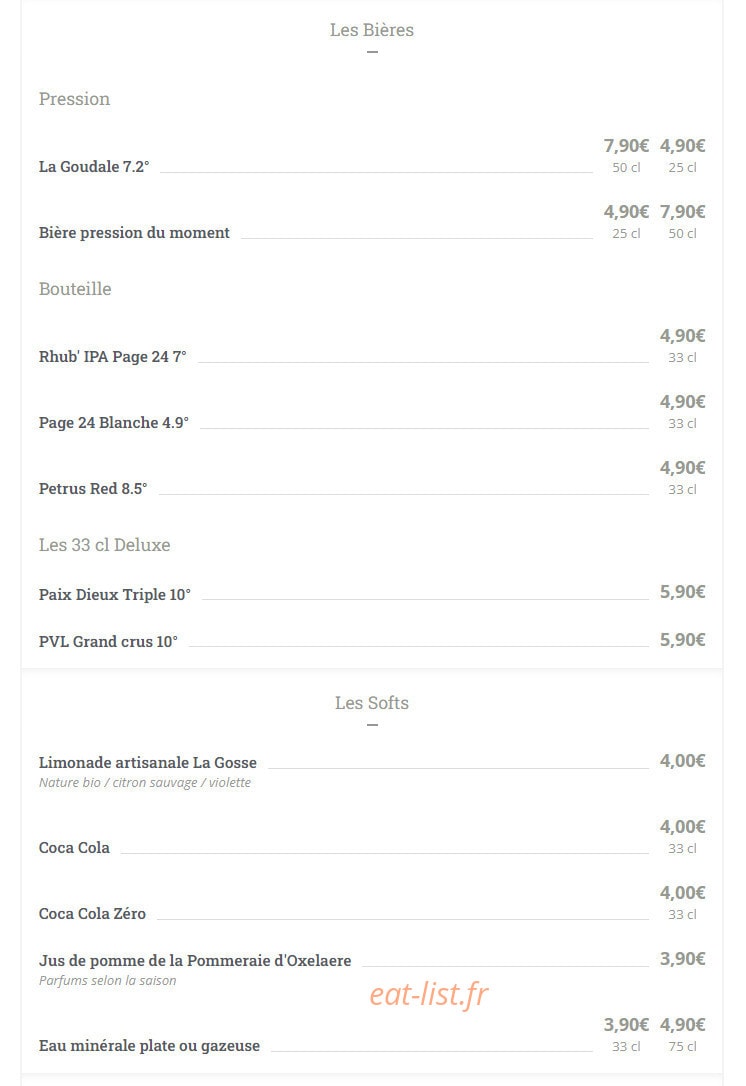Select the Coca Cola entry

tap(74, 848)
